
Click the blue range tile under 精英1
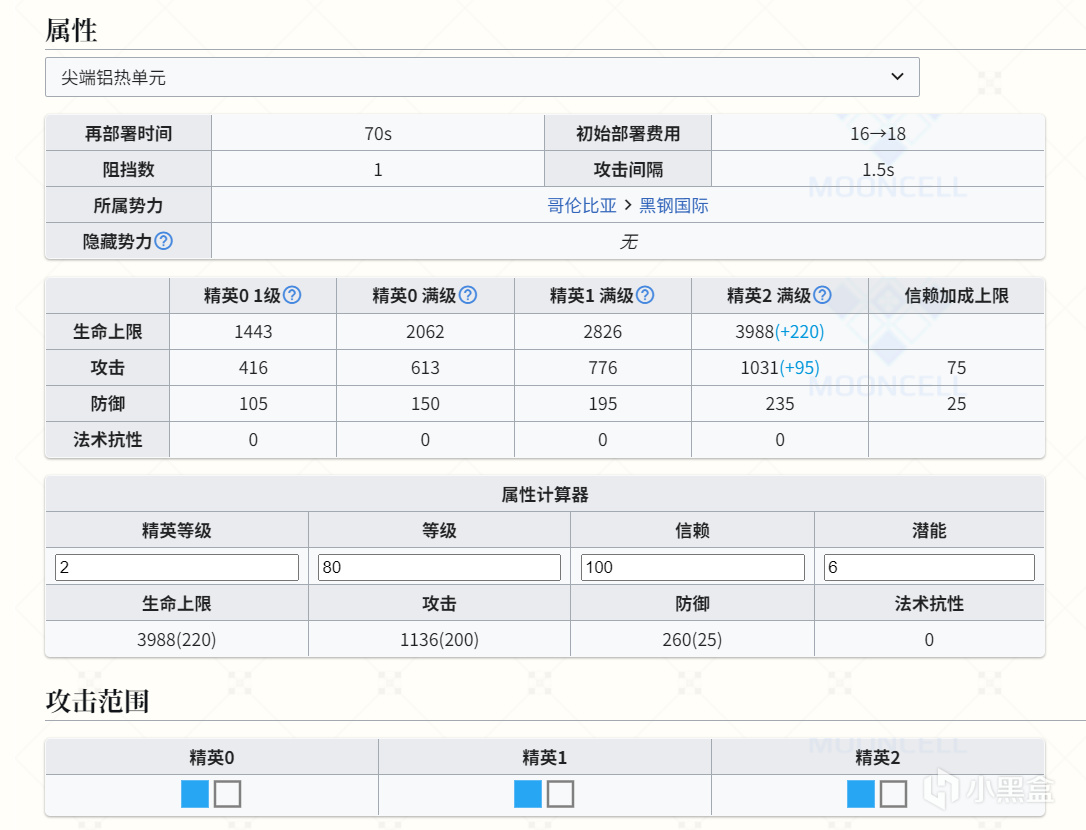[528, 794]
